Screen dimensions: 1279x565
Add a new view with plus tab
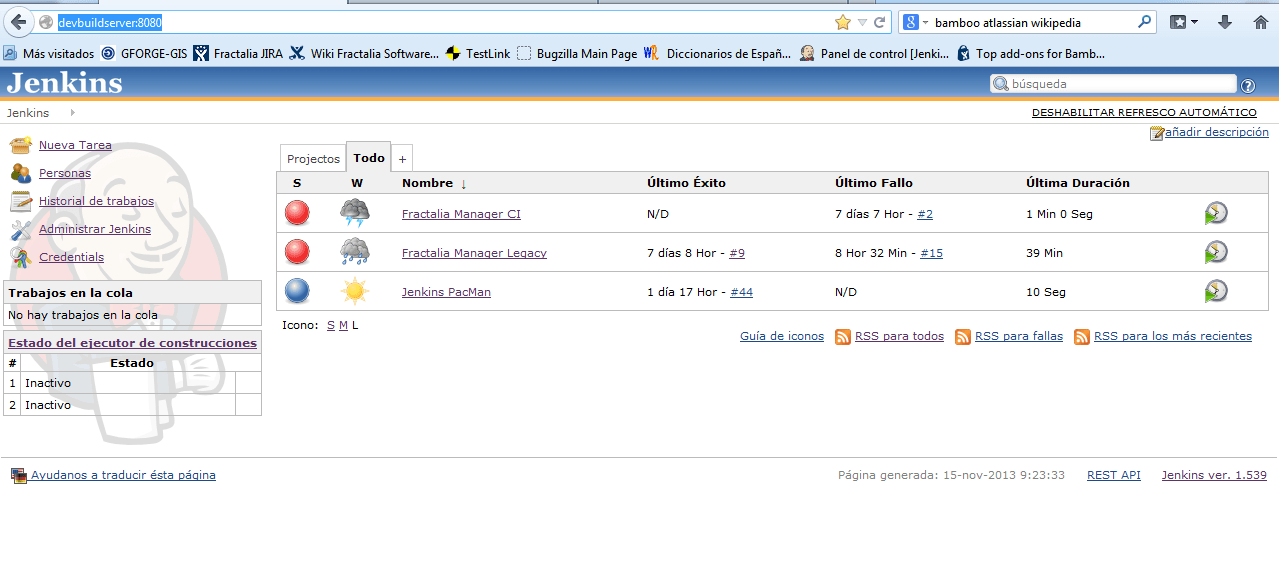tap(402, 159)
